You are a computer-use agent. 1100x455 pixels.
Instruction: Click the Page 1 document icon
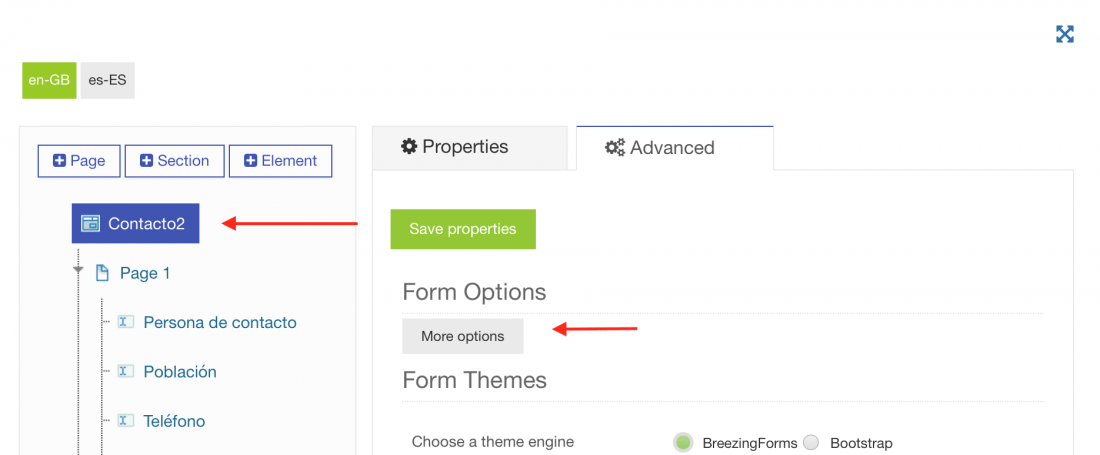102,273
